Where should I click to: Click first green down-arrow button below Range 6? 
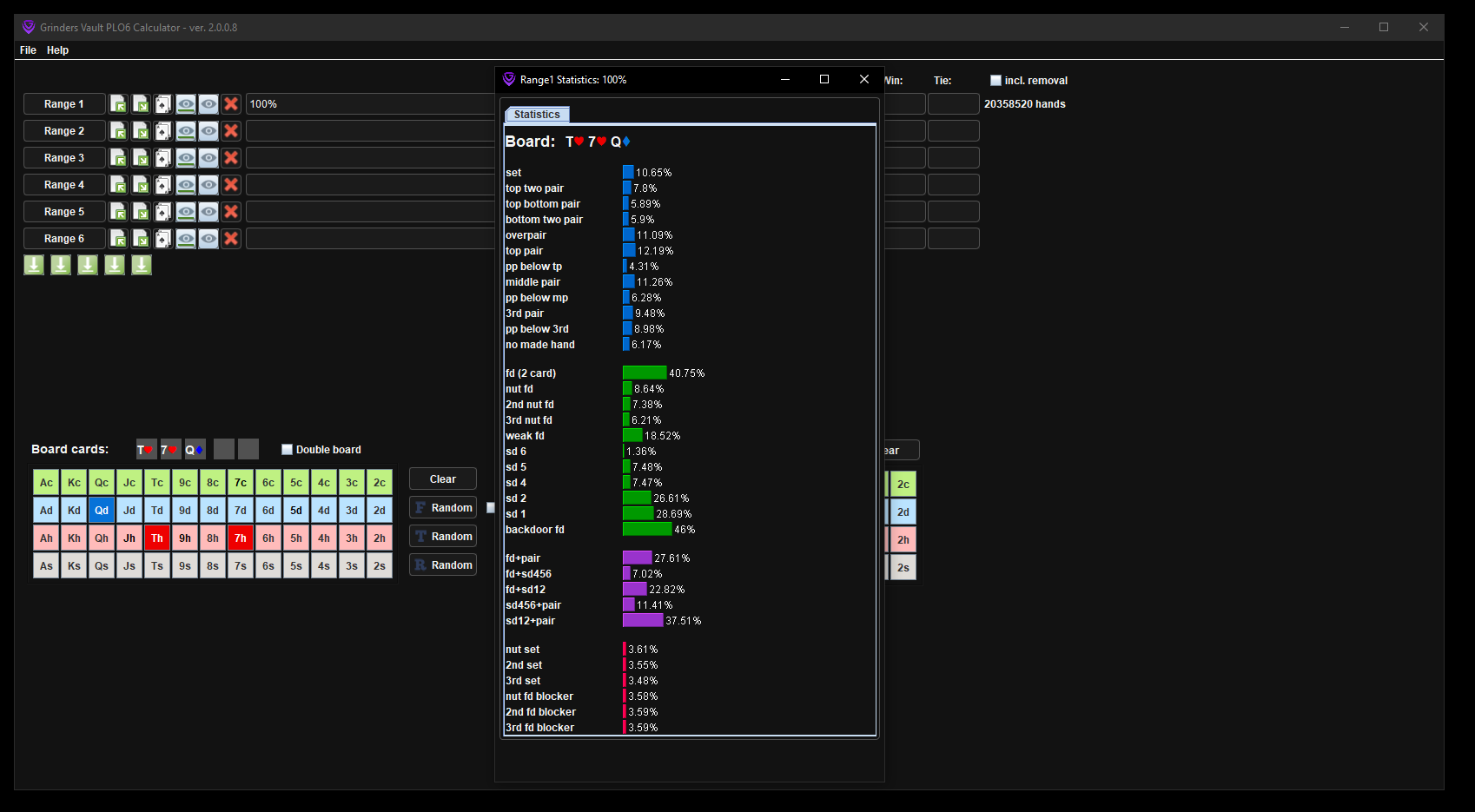pos(34,265)
